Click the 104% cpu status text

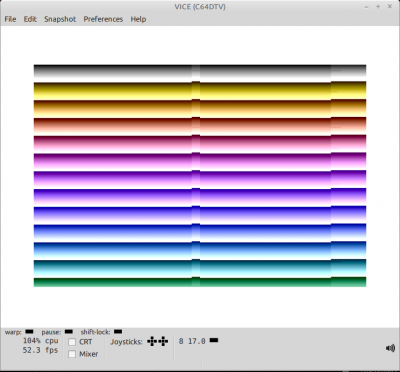[x=40, y=341]
